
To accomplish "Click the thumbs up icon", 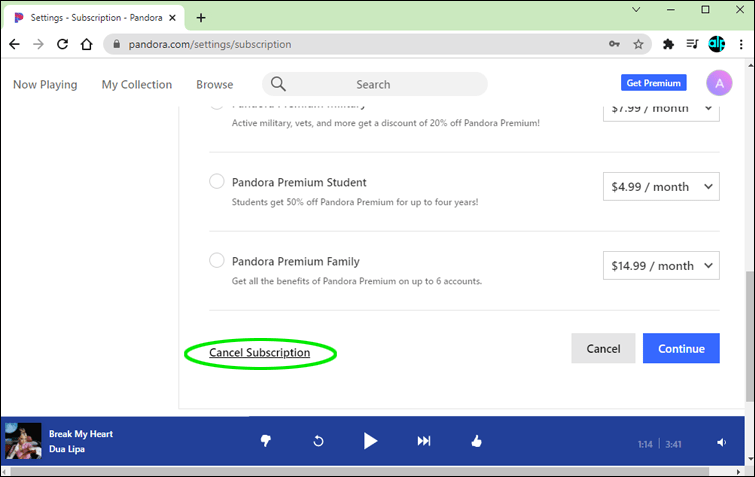I will (x=476, y=440).
